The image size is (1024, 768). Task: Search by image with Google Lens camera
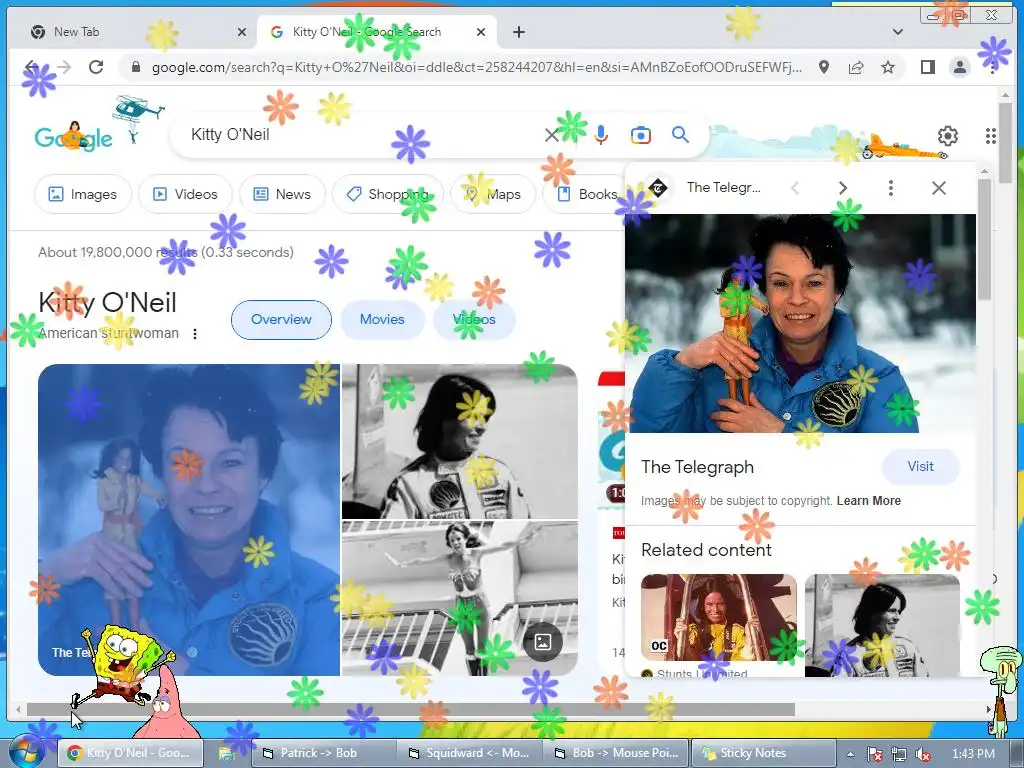(641, 135)
